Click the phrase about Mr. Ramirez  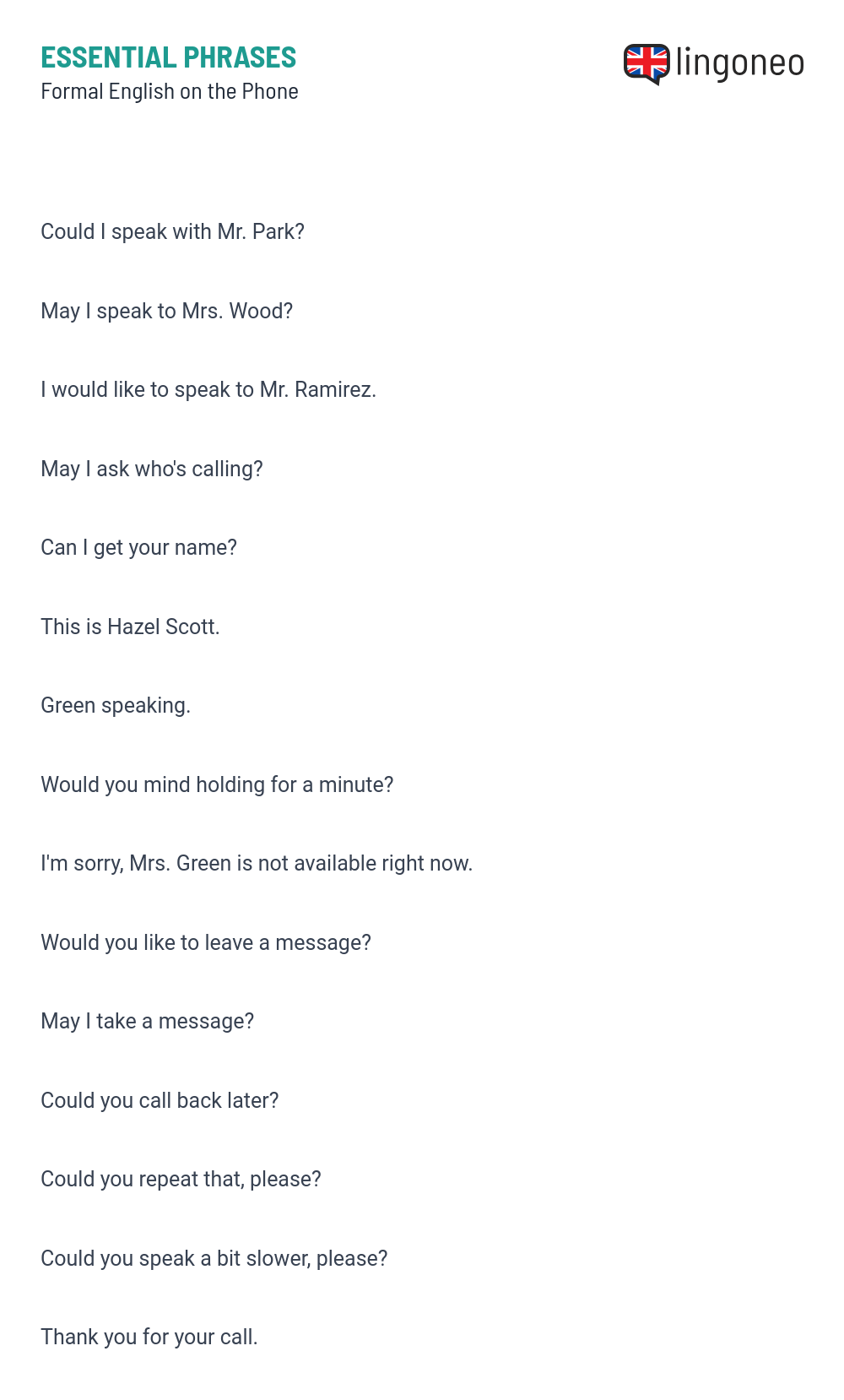click(208, 389)
